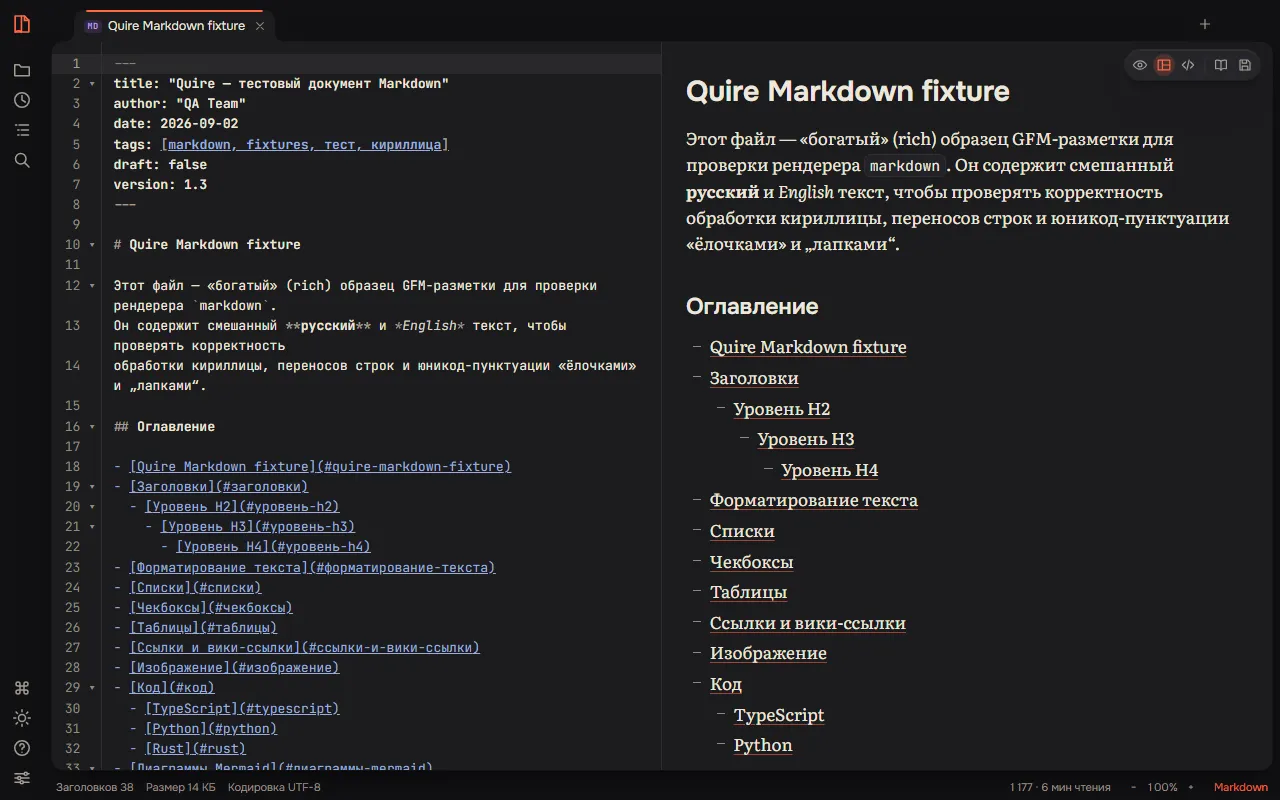The width and height of the screenshot is (1280, 800).
Task: Collapse Уровень H2 fold at line 20
Action: coord(92,507)
